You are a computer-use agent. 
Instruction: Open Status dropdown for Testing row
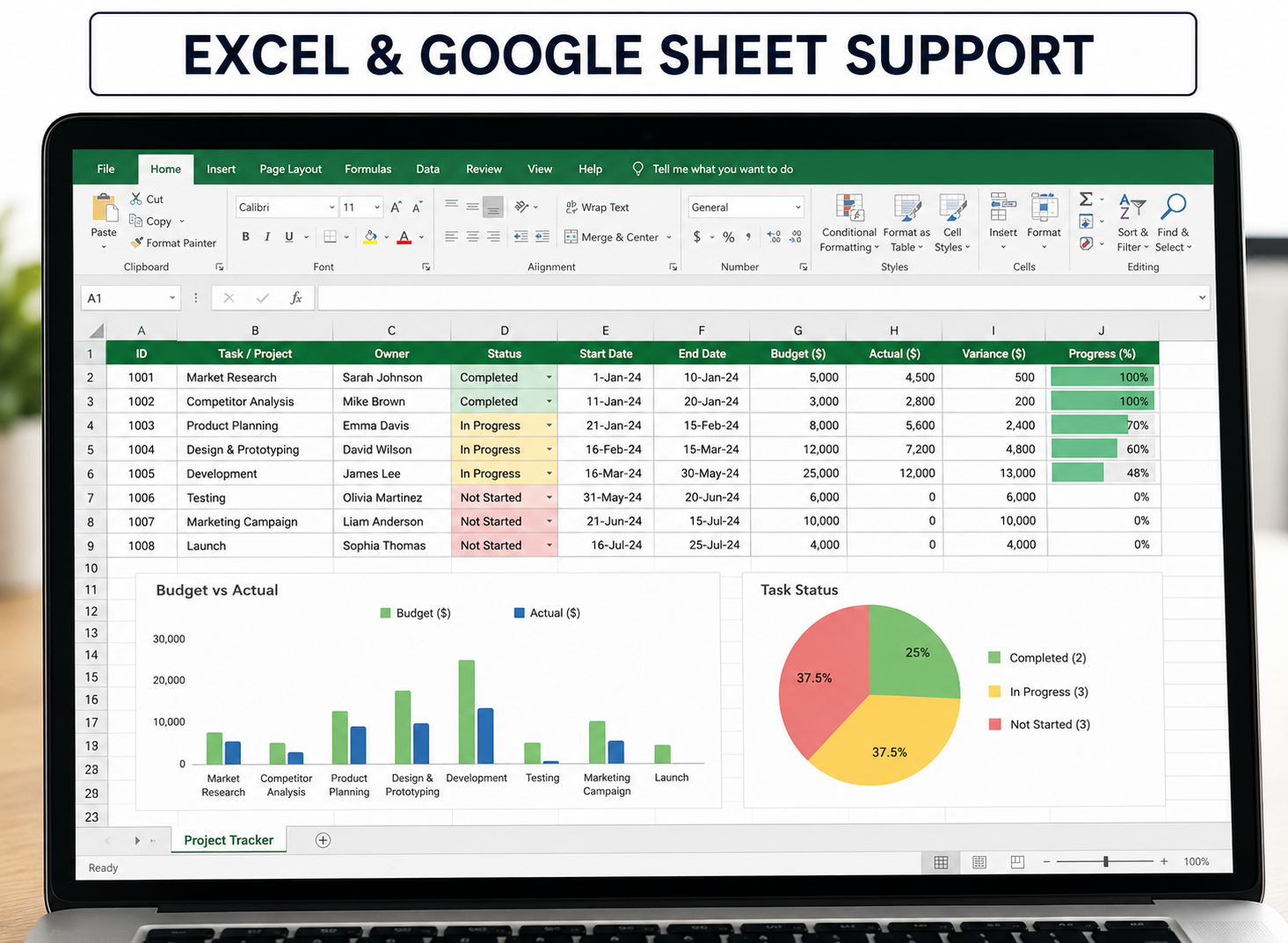click(549, 497)
